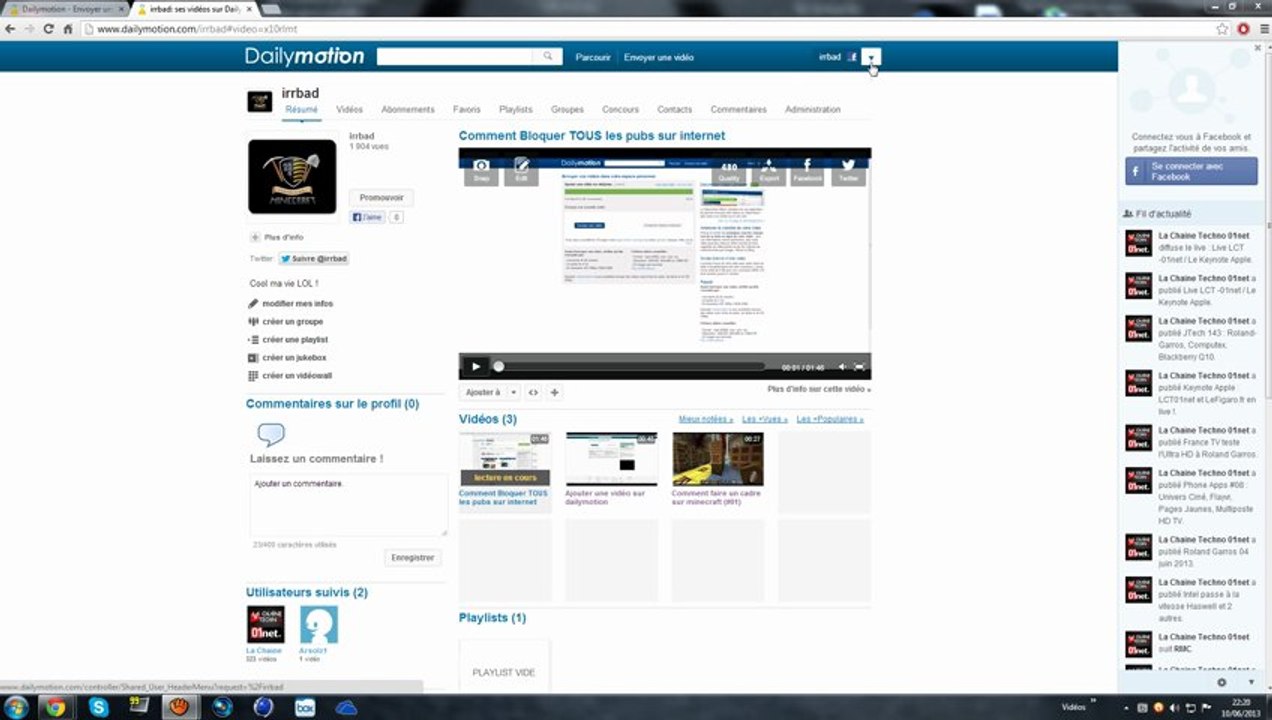Click the Enregistrer comment button
The width and height of the screenshot is (1272, 720).
(x=412, y=558)
